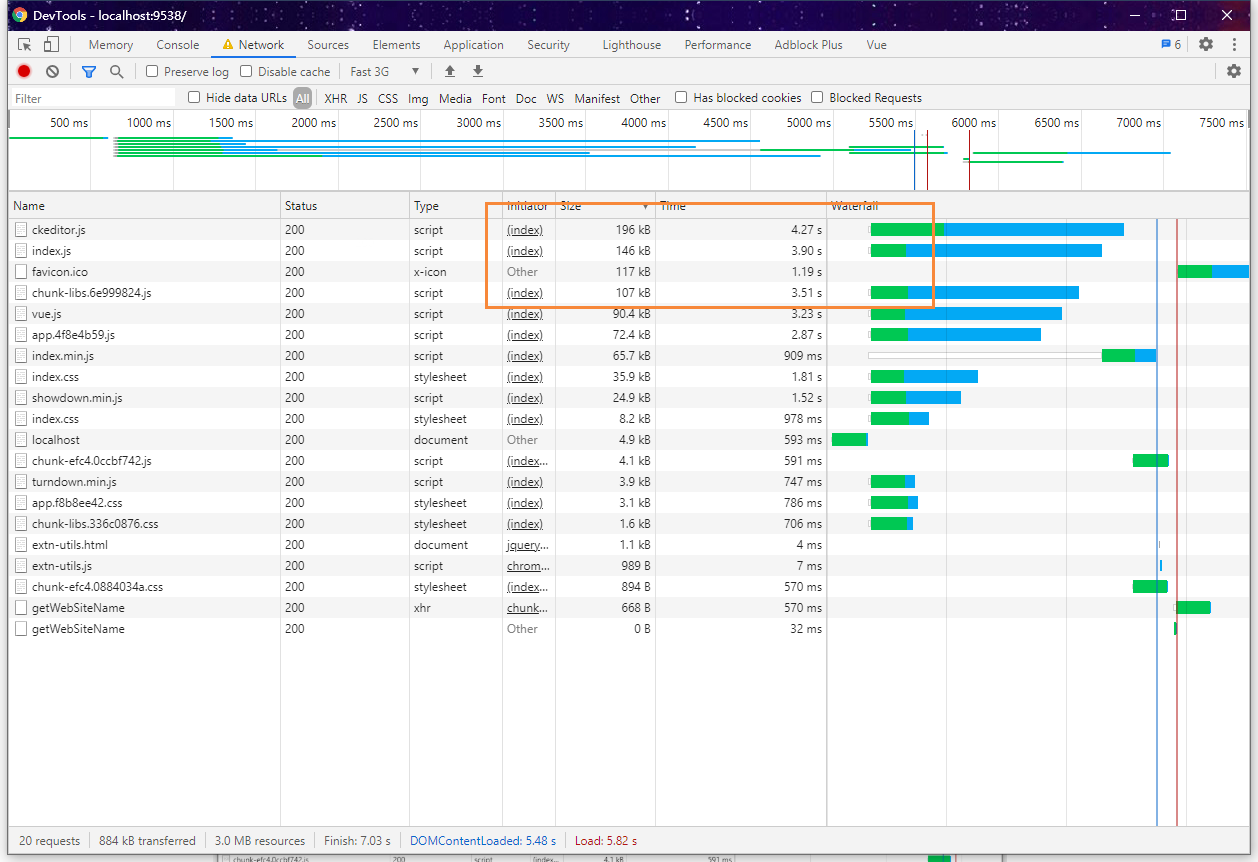Open network search magnifier
Viewport: 1258px width, 862px height.
click(117, 71)
